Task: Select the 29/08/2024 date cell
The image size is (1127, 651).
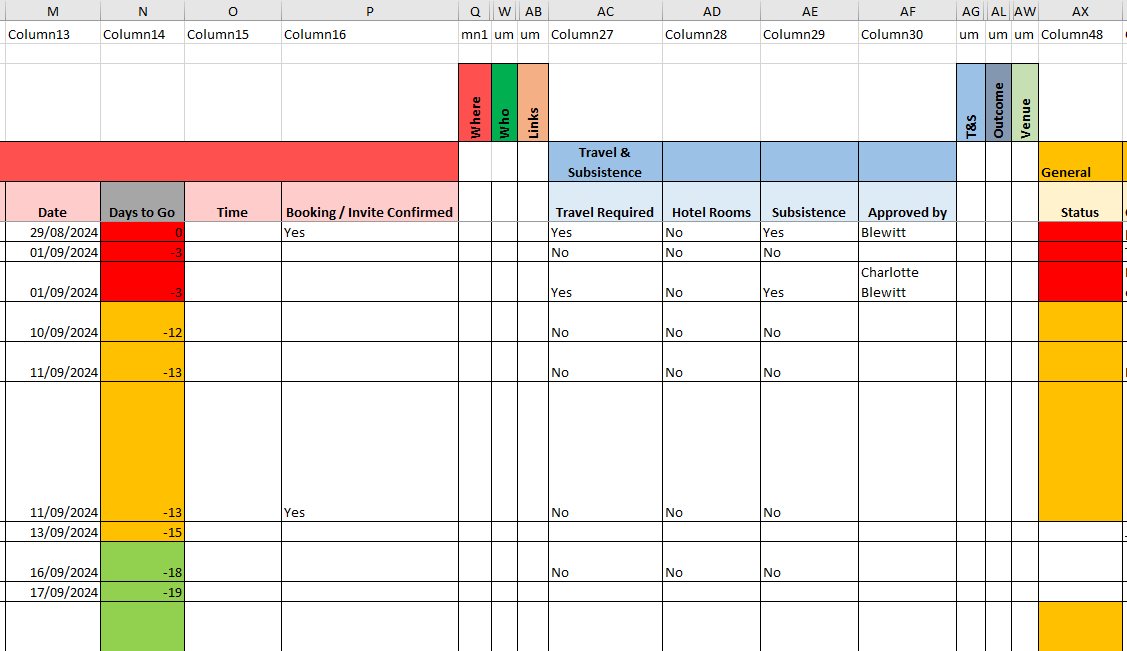Action: click(52, 232)
